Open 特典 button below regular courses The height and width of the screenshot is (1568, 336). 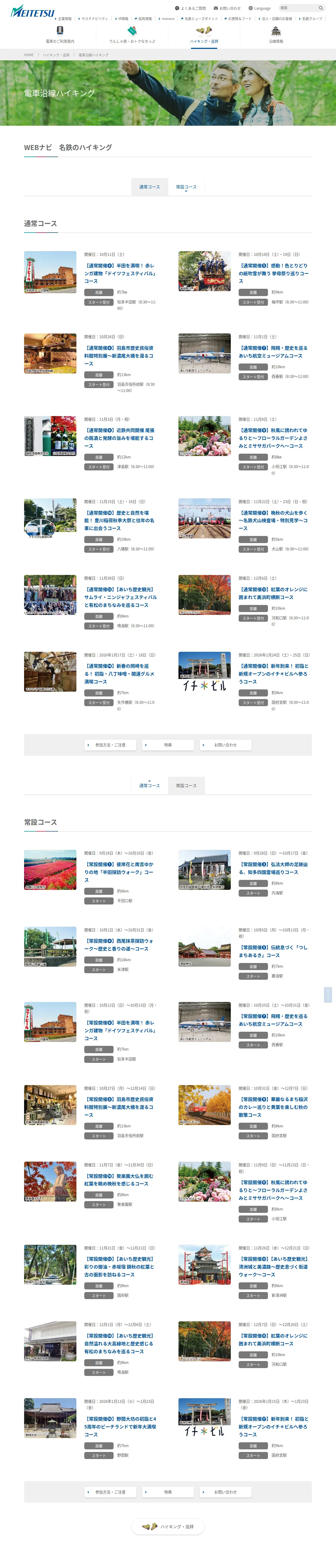(168, 745)
